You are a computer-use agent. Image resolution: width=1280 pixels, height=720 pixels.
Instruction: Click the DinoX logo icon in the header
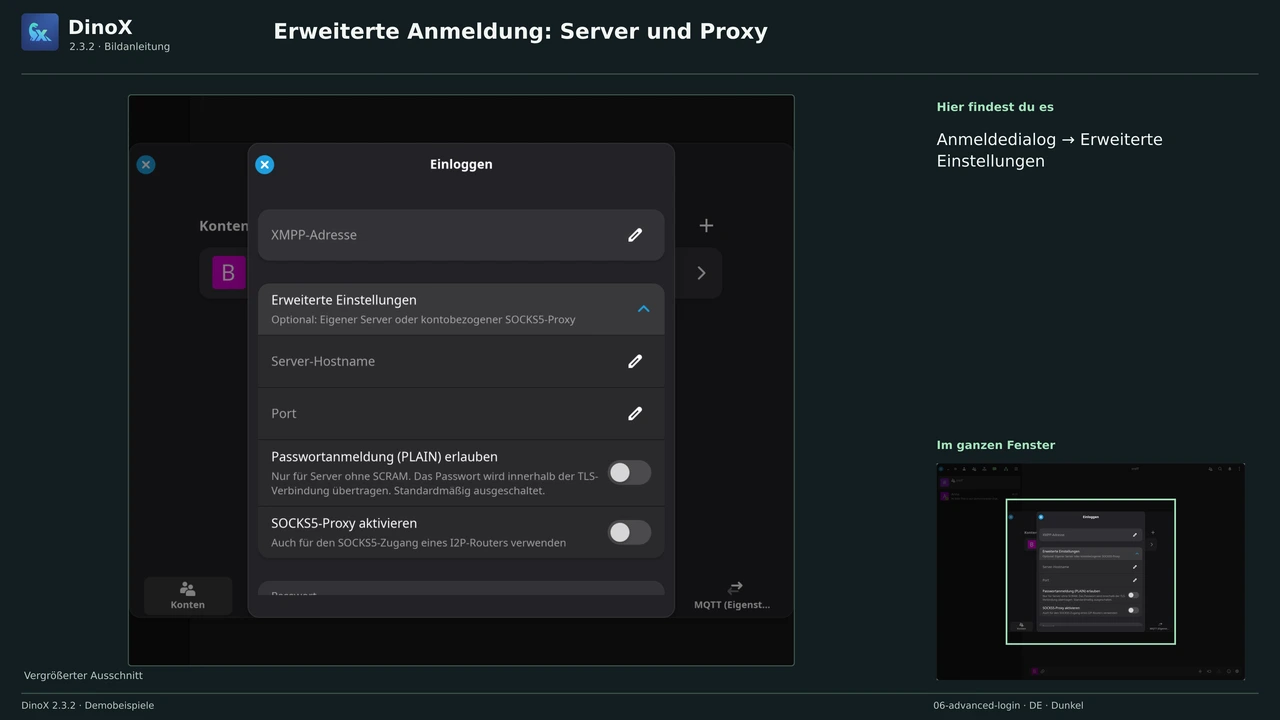tap(40, 32)
